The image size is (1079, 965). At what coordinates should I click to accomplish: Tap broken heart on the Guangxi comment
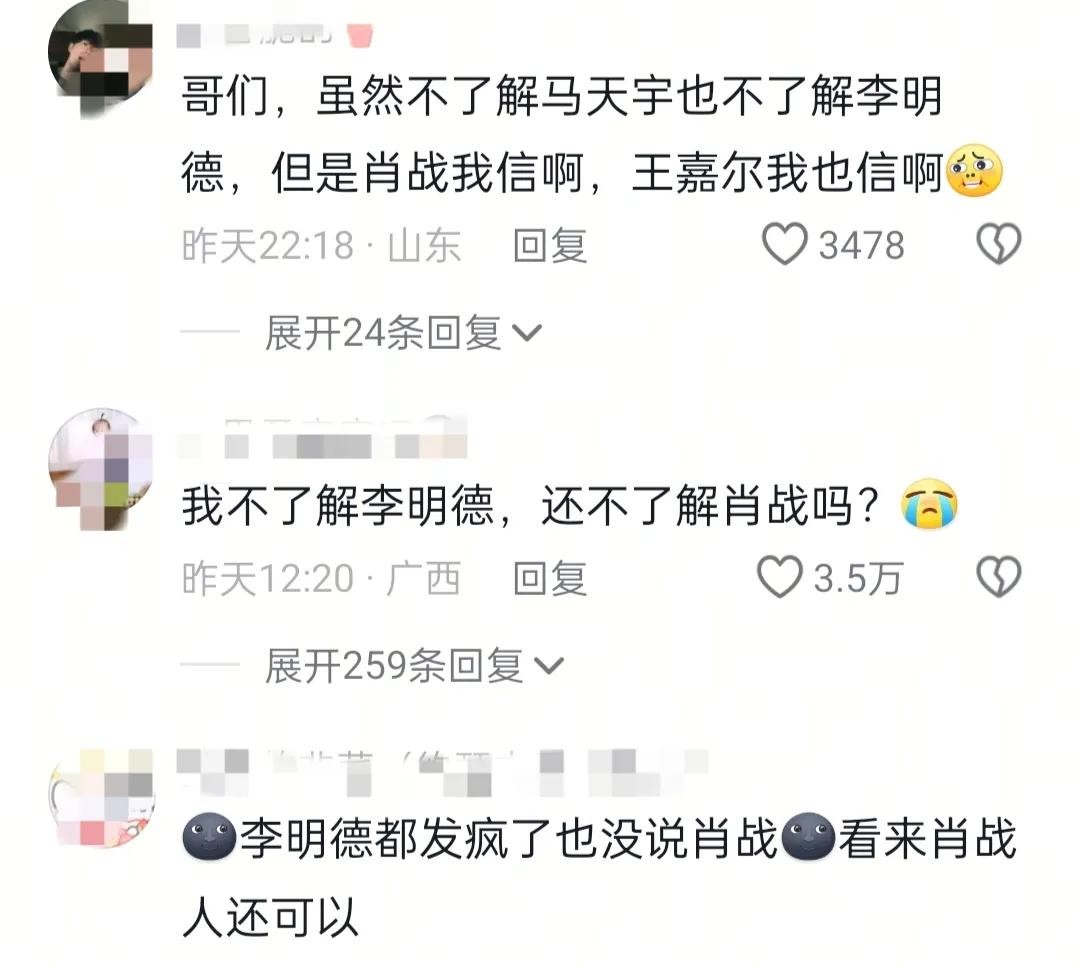[x=999, y=577]
